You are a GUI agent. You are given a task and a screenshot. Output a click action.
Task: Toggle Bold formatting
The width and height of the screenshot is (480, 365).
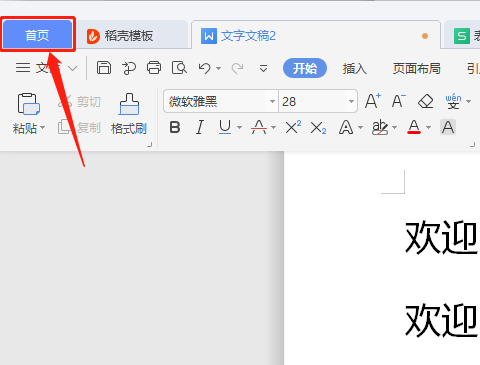pyautogui.click(x=175, y=127)
